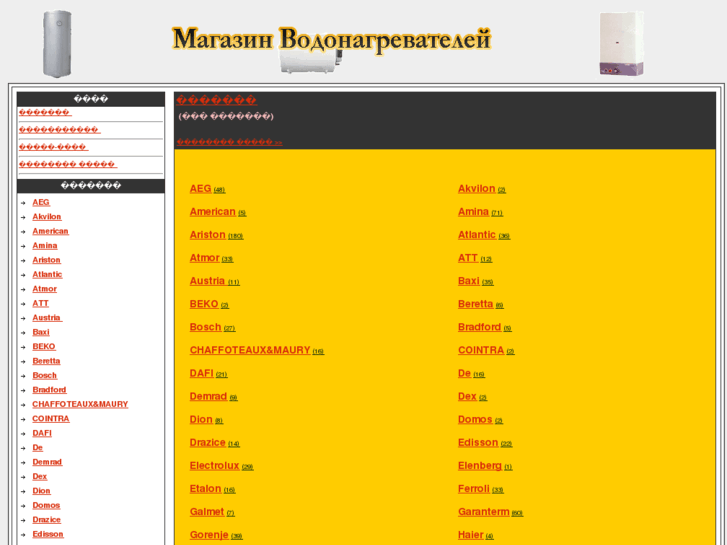Open Elenberg (1) link in yellow panel
Viewport: 727px width, 545px height.
click(x=485, y=466)
